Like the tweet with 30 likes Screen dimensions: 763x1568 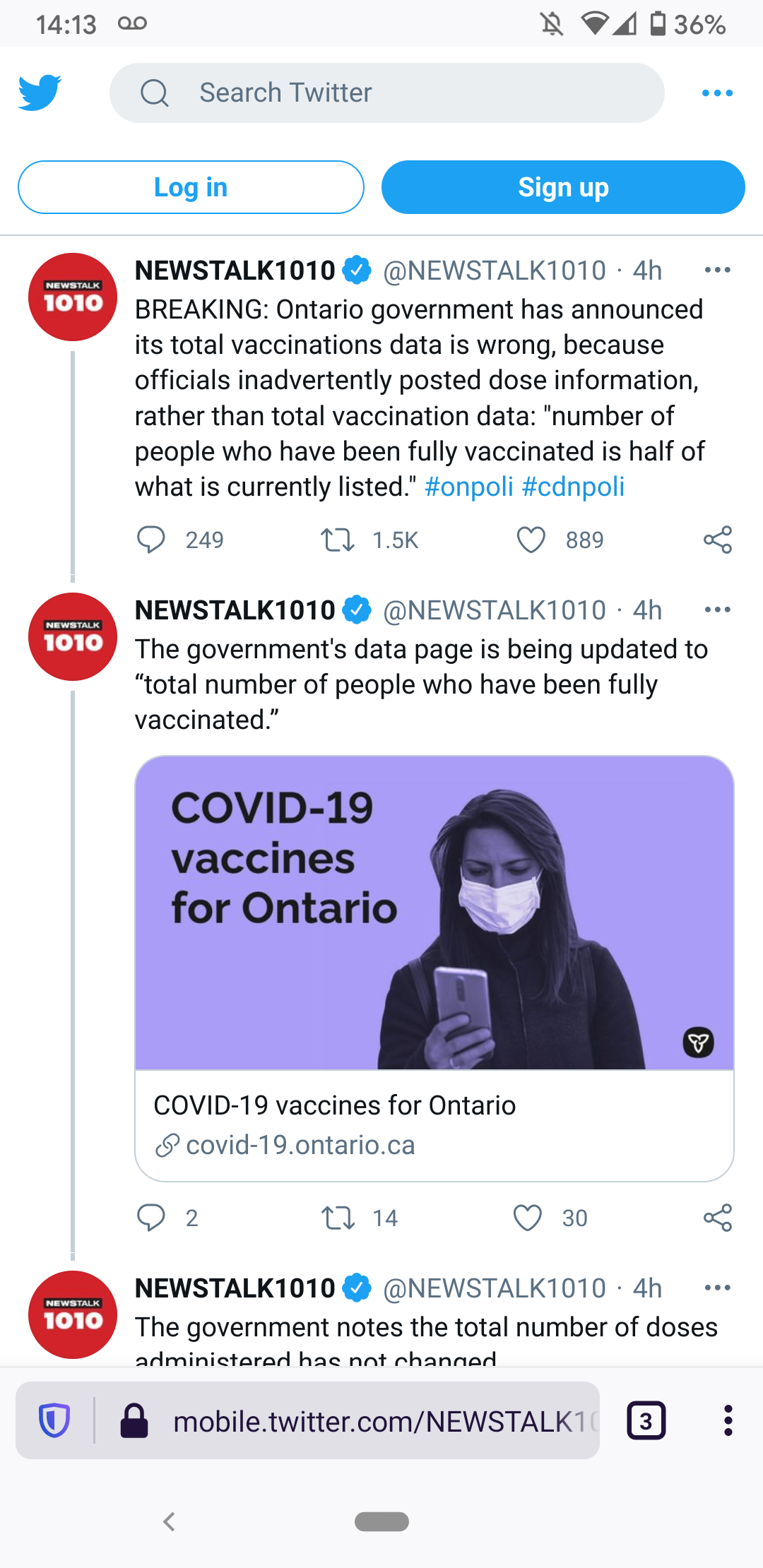[x=527, y=1218]
